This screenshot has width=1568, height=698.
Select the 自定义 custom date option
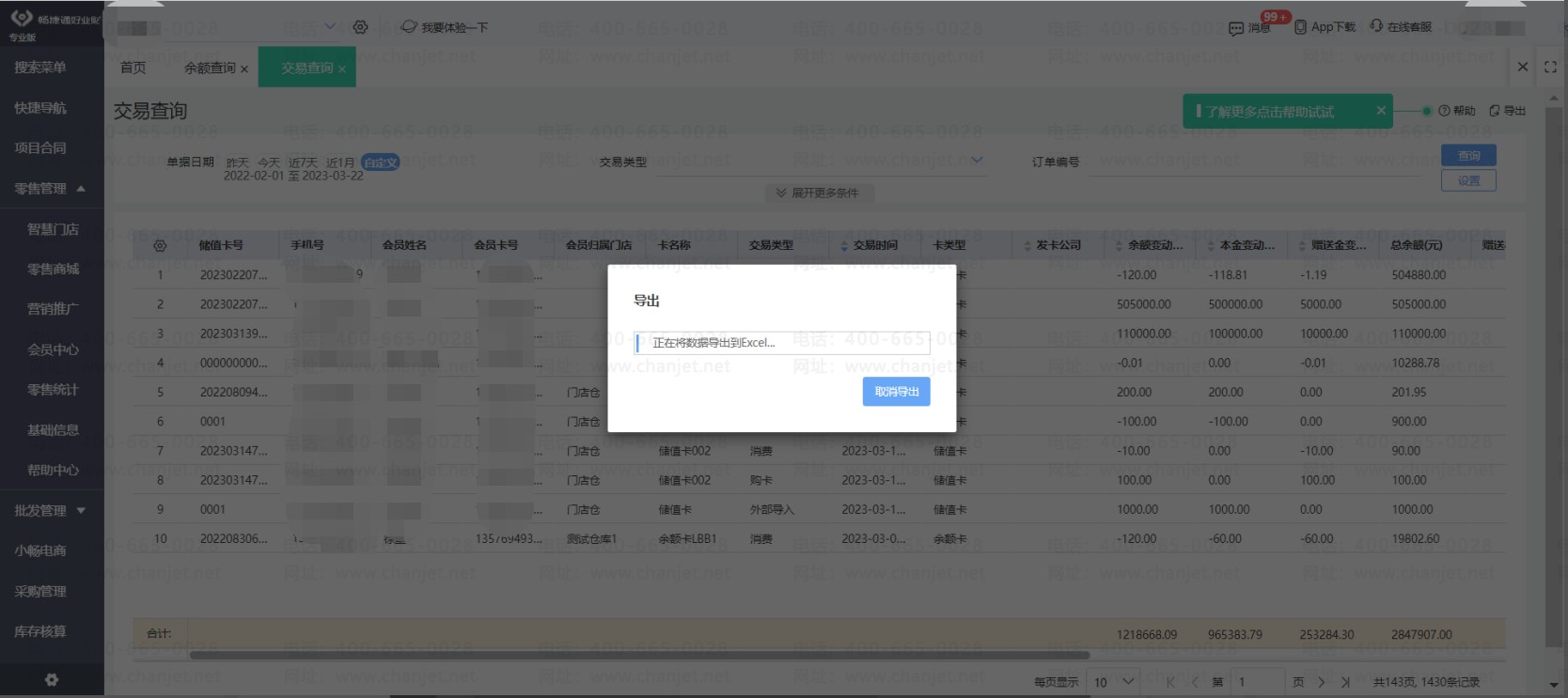381,163
